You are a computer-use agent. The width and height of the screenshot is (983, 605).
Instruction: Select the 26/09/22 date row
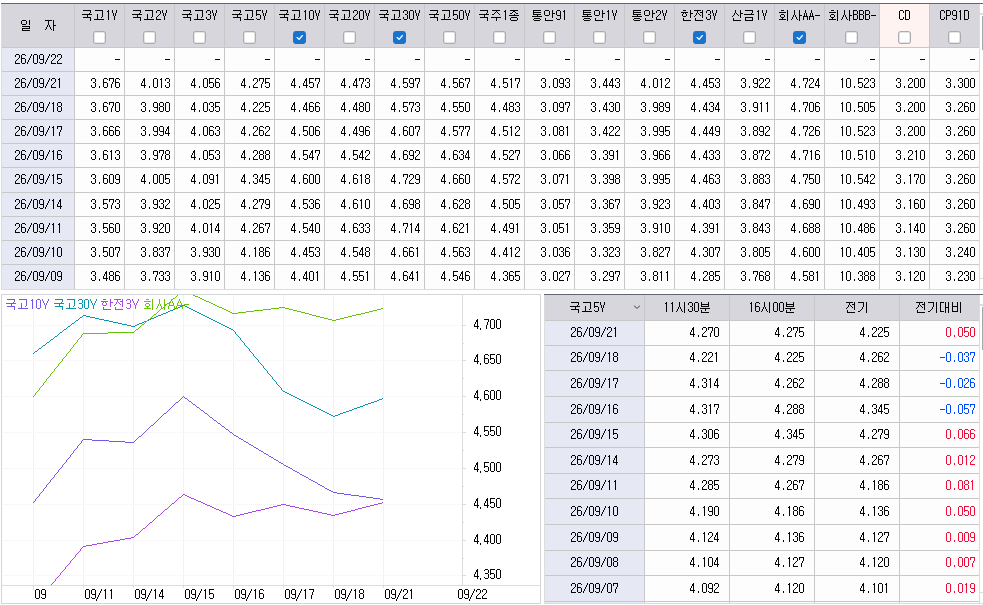38,60
